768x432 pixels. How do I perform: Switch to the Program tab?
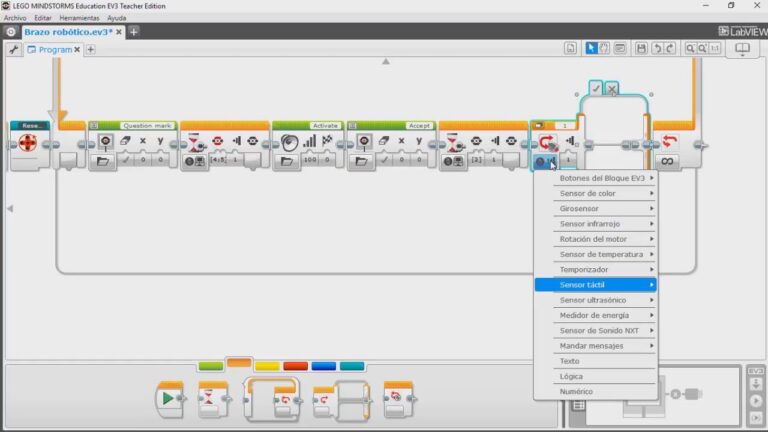point(54,49)
